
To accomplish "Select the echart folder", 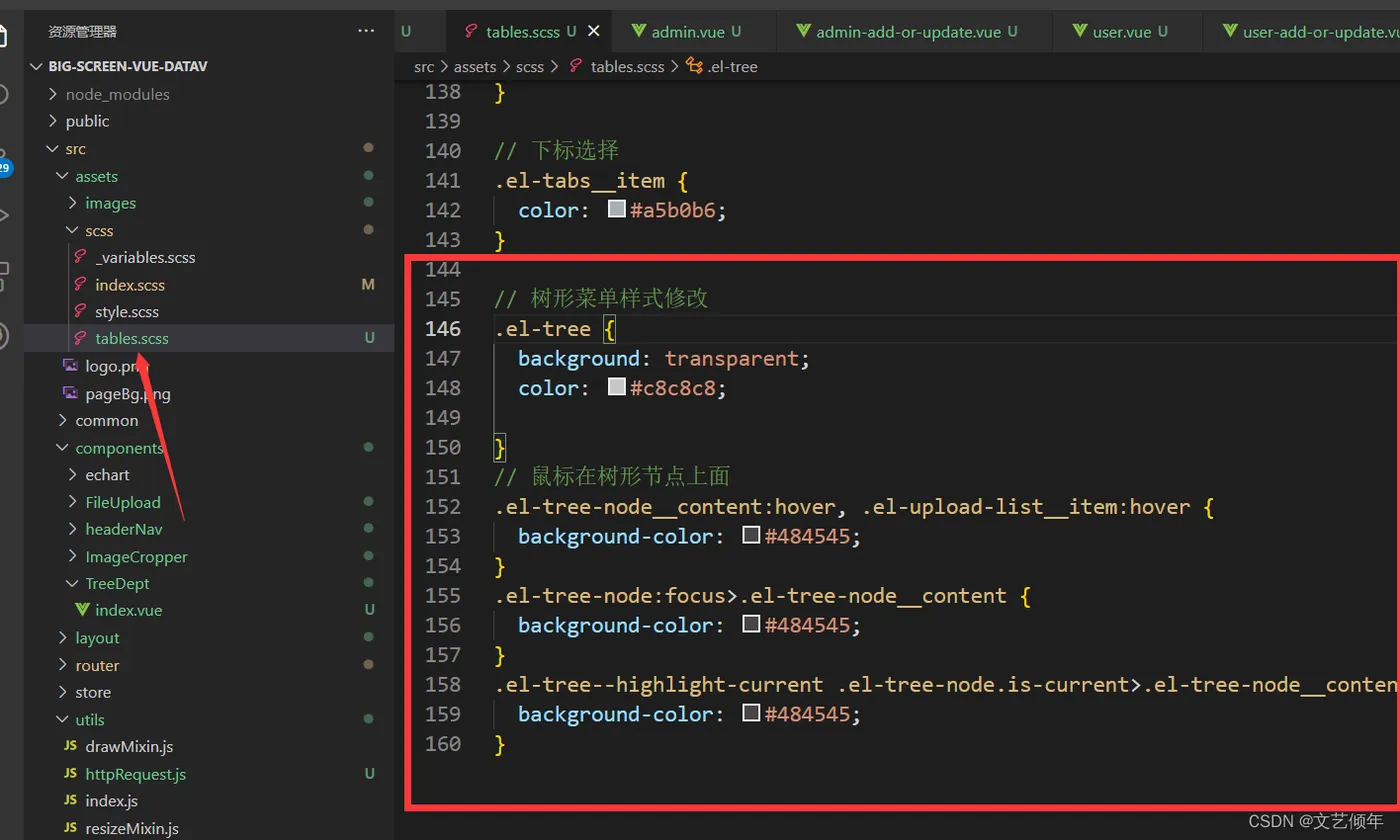I will point(107,475).
